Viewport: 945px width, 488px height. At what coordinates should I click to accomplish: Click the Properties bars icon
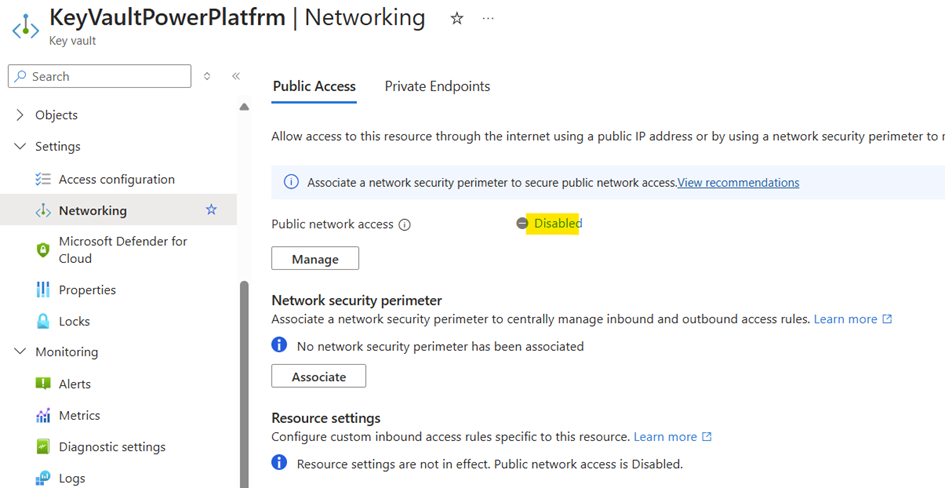pyautogui.click(x=43, y=290)
